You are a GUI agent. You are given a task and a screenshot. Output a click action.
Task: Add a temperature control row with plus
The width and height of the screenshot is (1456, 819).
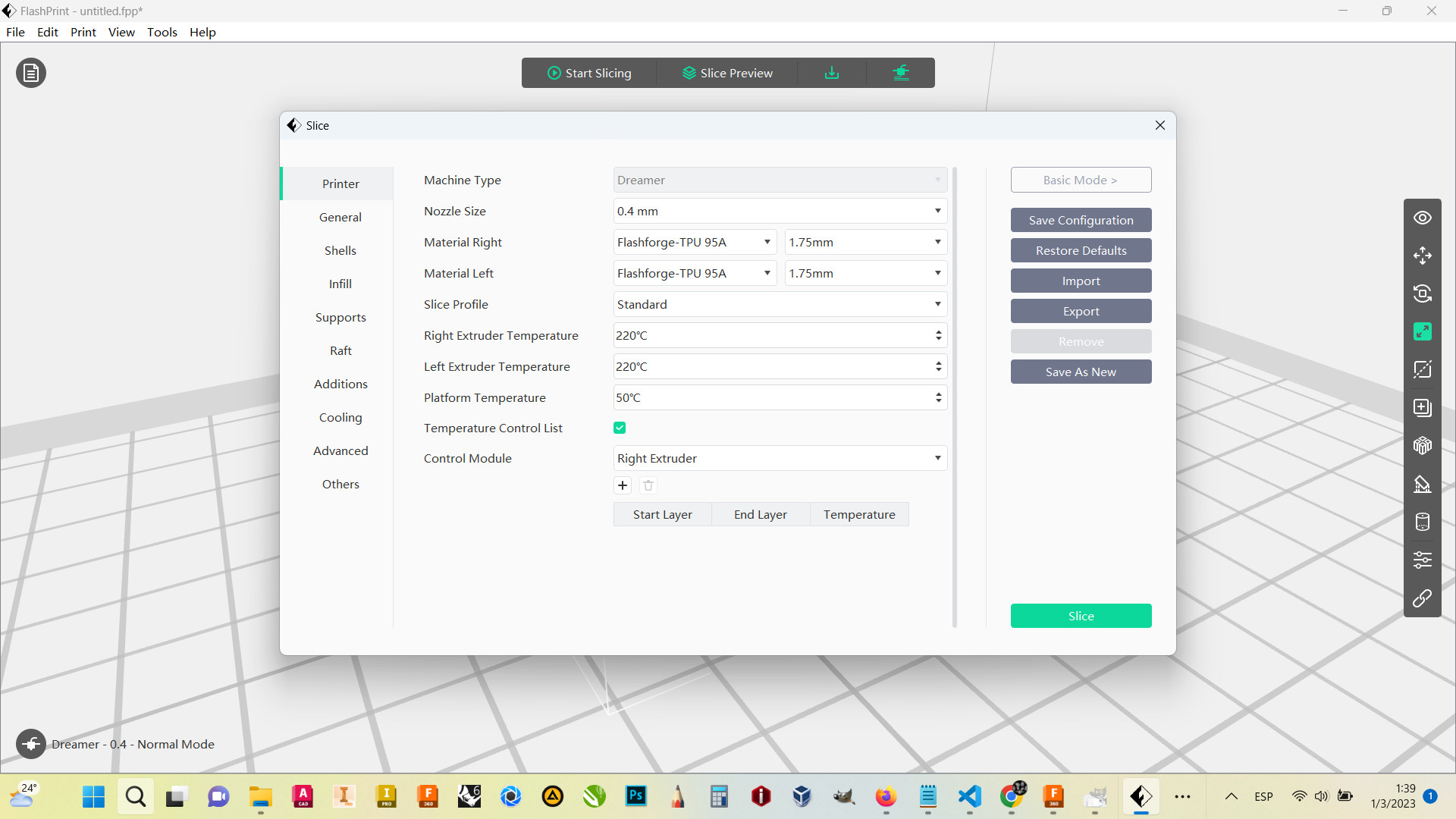pos(623,485)
